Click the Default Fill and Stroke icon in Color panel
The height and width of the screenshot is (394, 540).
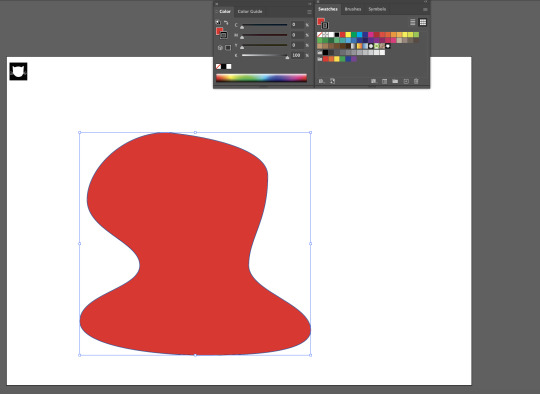point(218,22)
